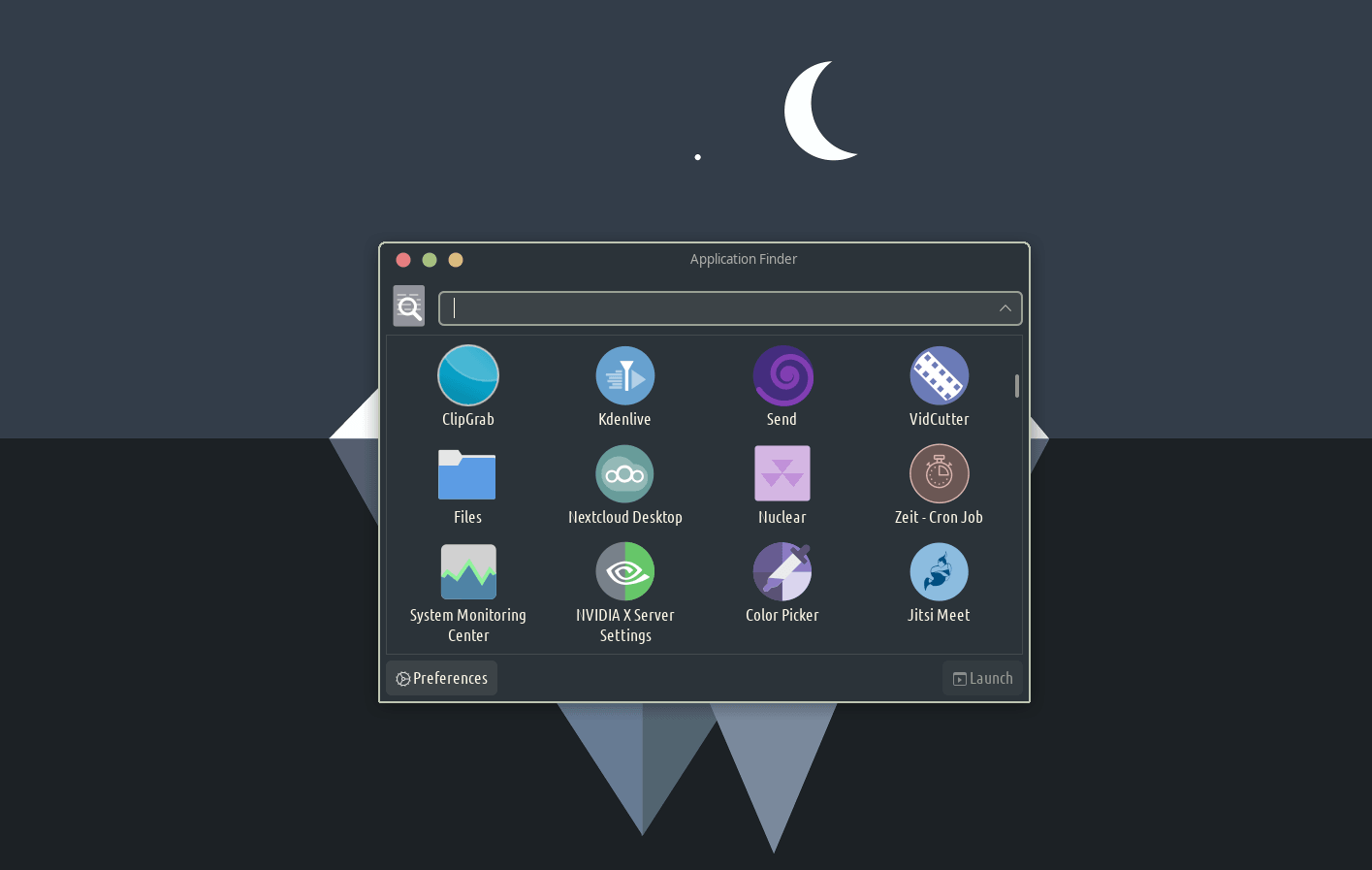Select the VidCutter film strip icon
Screen dimensions: 1372x870
(939, 375)
